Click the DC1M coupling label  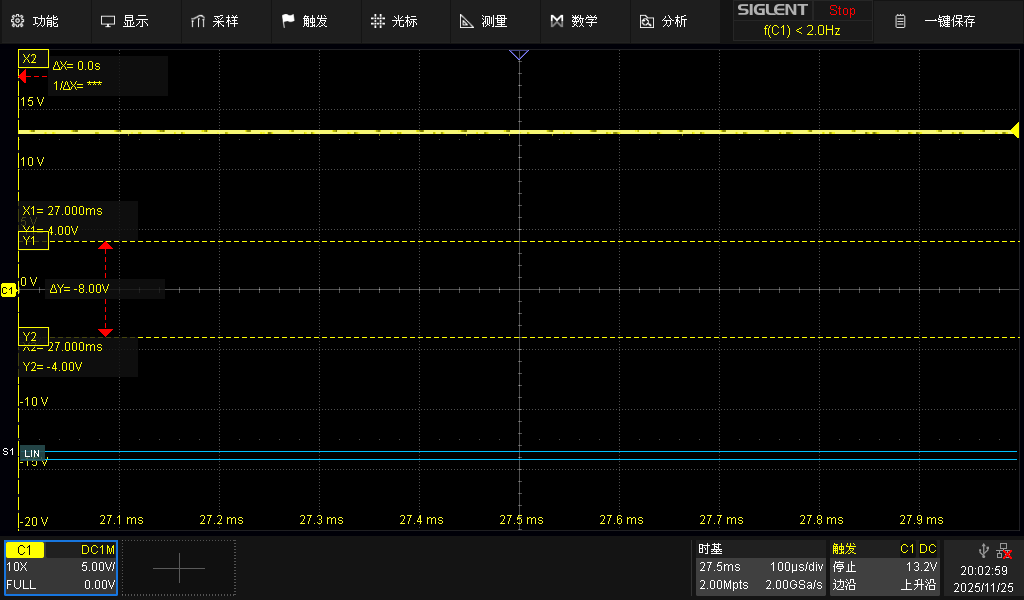tap(98, 550)
